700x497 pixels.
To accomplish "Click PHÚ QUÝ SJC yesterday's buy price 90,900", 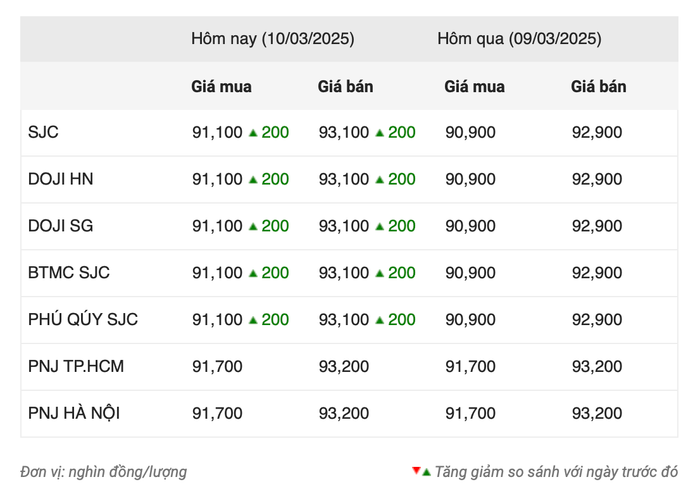I will point(469,320).
